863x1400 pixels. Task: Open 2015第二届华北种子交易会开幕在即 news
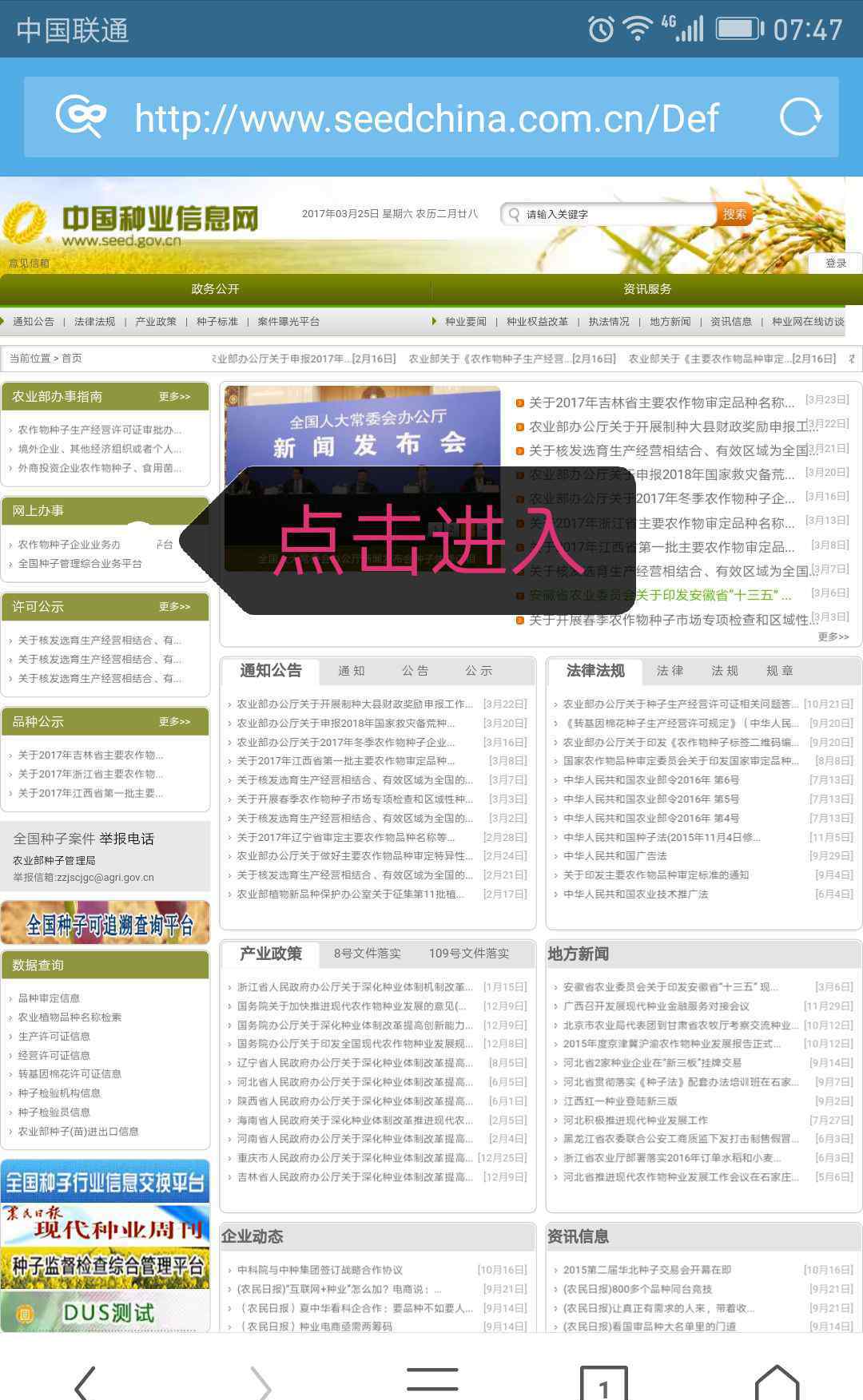coord(647,1270)
